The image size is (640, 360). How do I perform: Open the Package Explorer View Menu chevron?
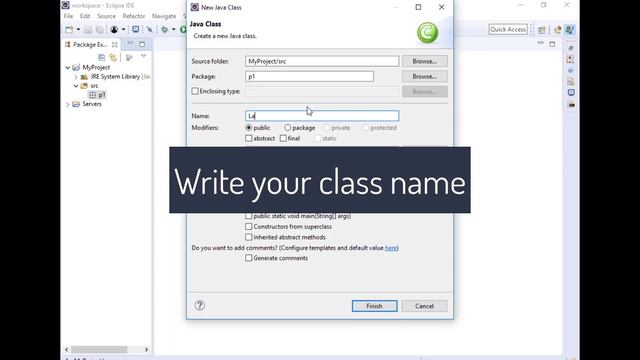point(143,57)
